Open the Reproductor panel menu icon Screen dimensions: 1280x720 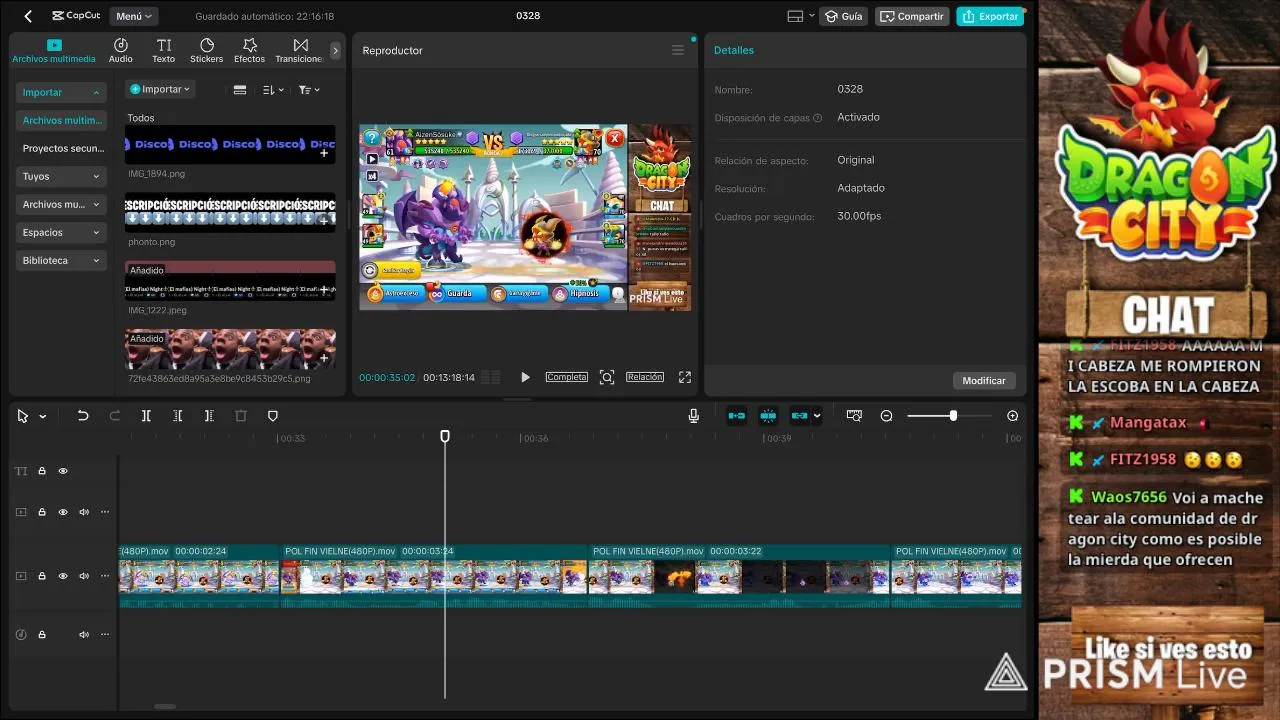[x=678, y=50]
